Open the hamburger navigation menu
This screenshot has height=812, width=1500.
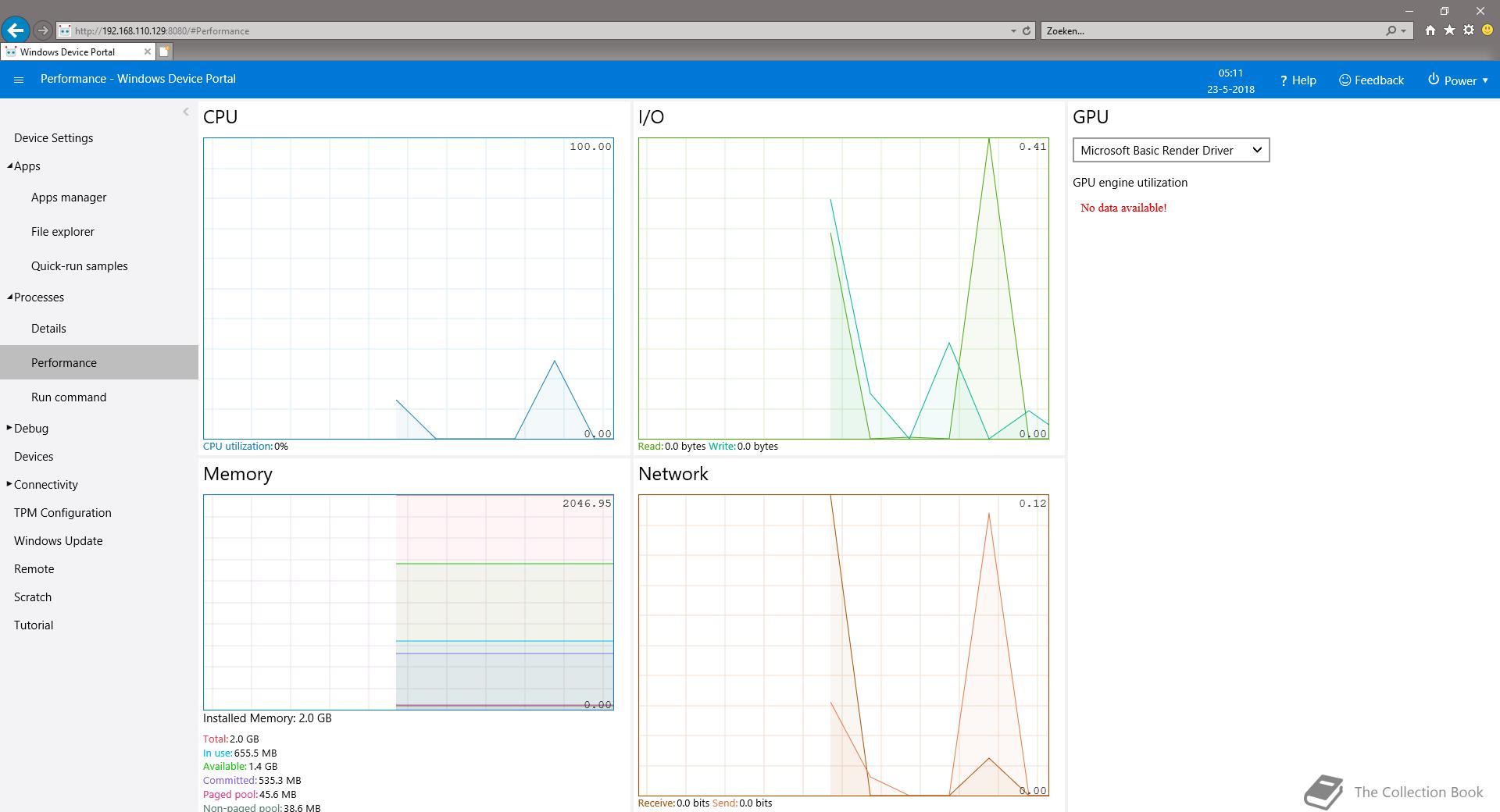pos(19,80)
